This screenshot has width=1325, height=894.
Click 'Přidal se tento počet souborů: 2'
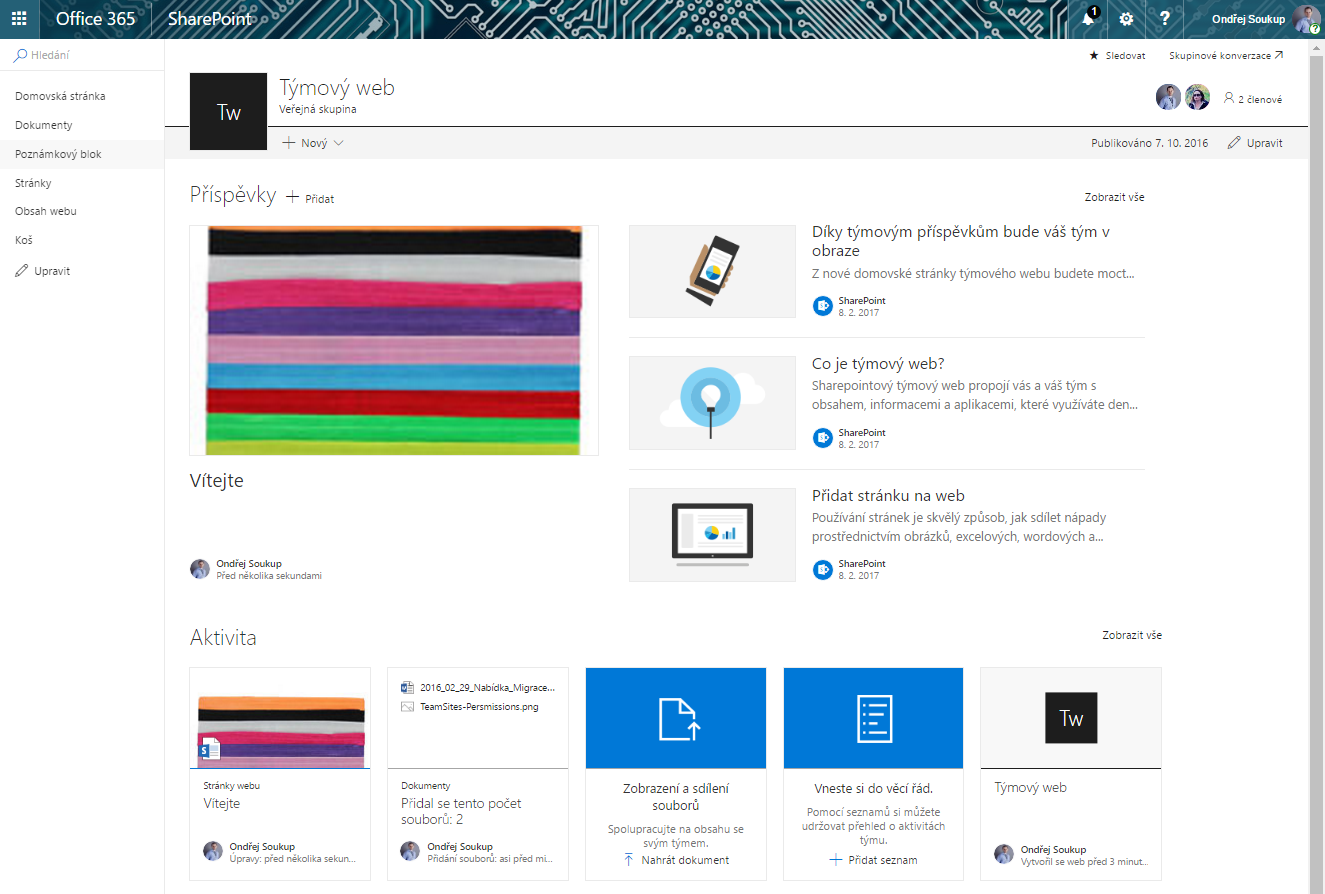tap(461, 811)
